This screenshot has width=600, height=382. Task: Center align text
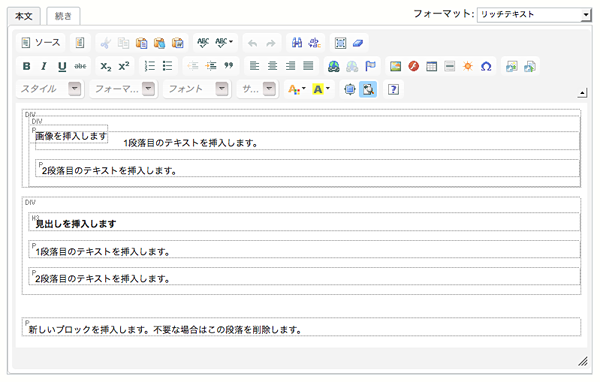272,66
